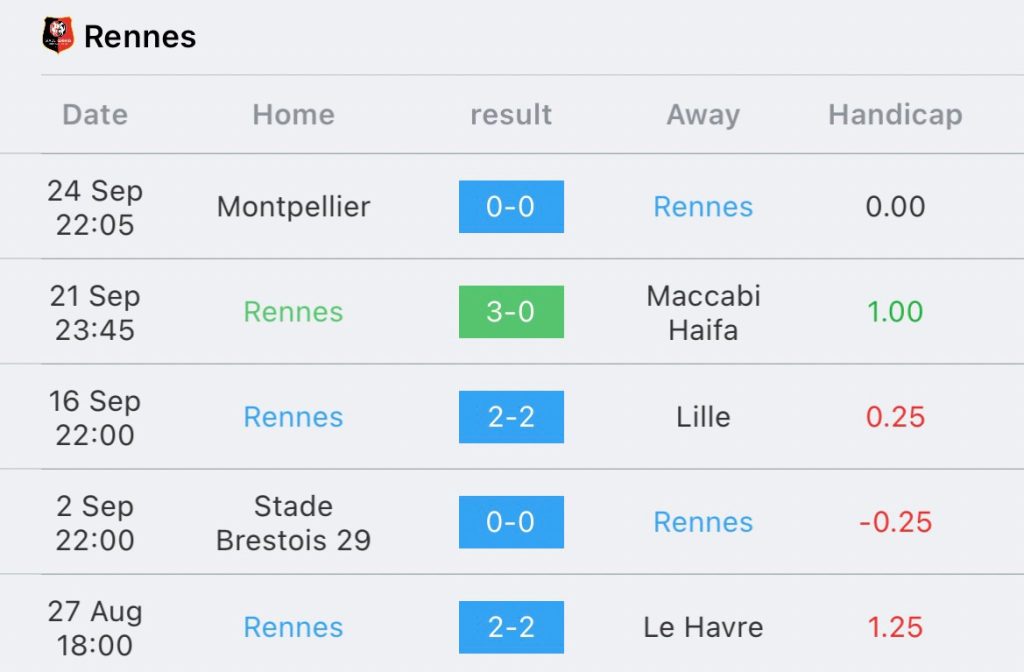Click the red -0.25 handicap value
This screenshot has height=672, width=1024.
(895, 522)
